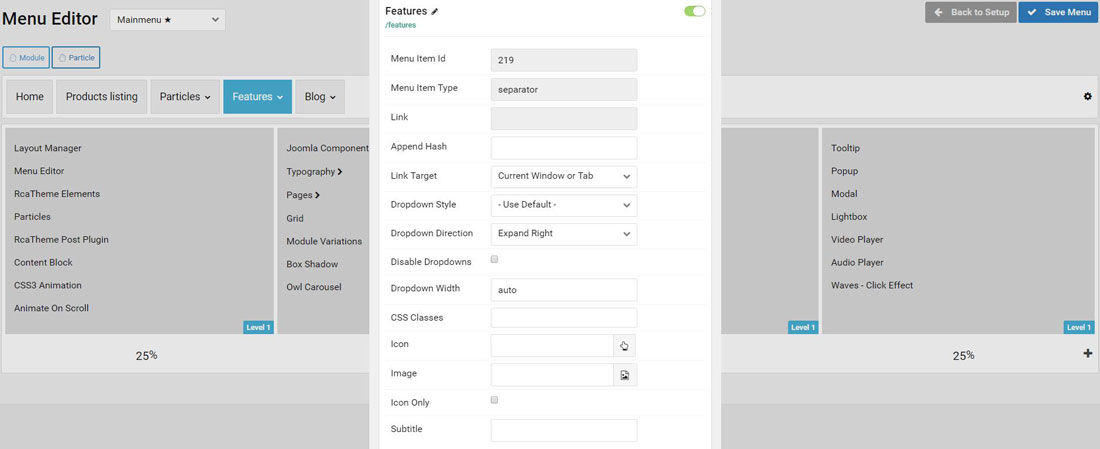The height and width of the screenshot is (449, 1100).
Task: Select the Blog menu tab
Action: [x=320, y=97]
